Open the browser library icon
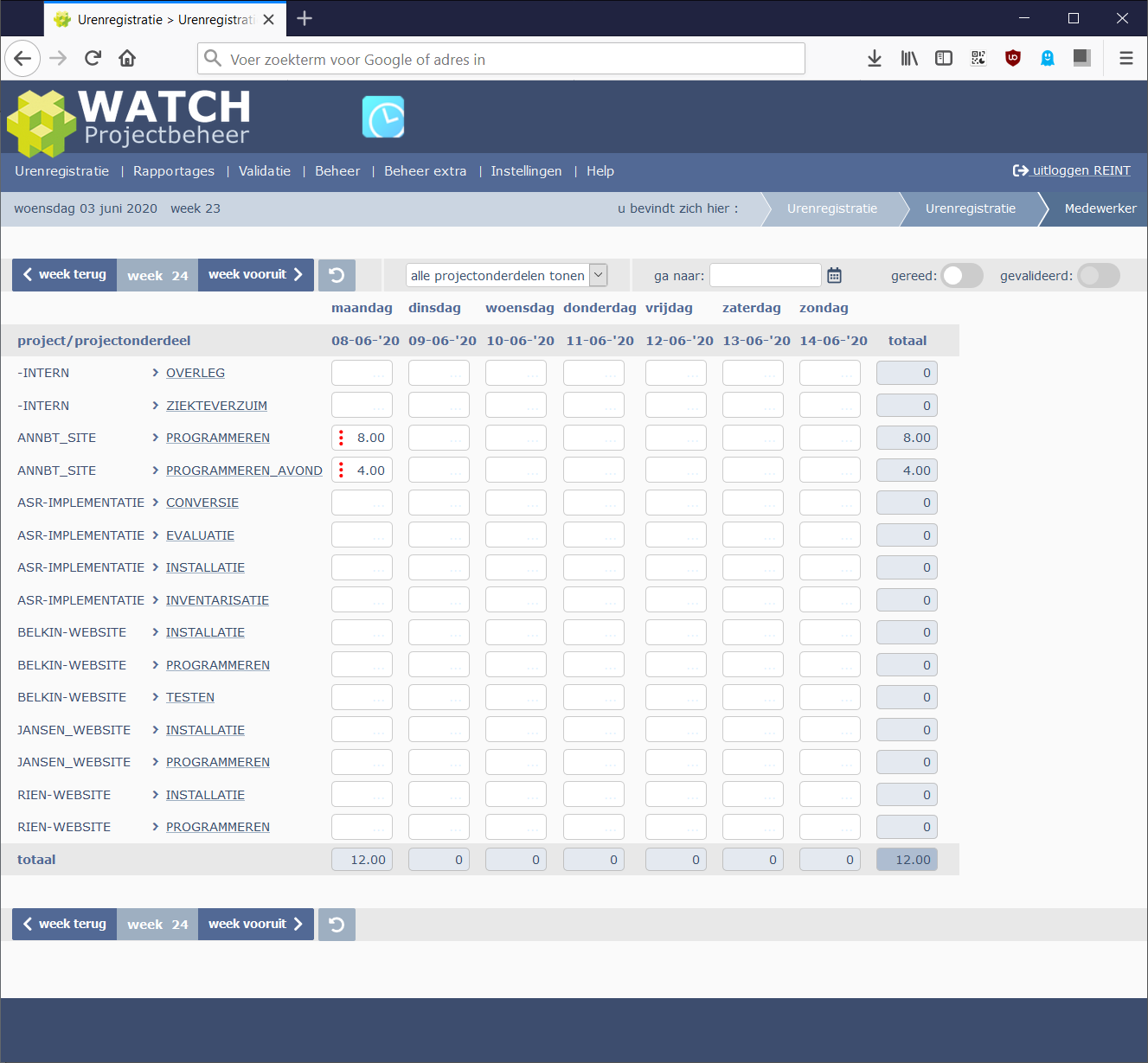The image size is (1148, 1063). coord(909,58)
